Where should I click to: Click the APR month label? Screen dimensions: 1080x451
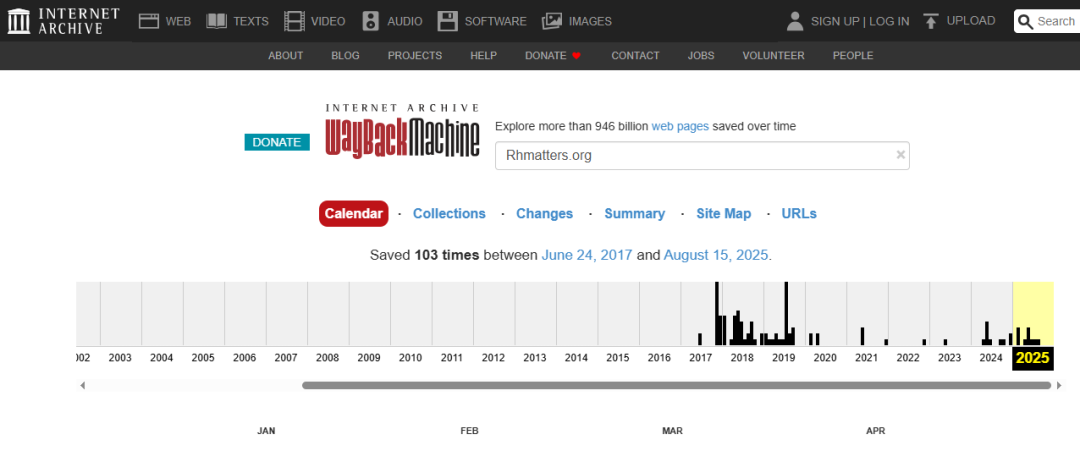pyautogui.click(x=875, y=431)
